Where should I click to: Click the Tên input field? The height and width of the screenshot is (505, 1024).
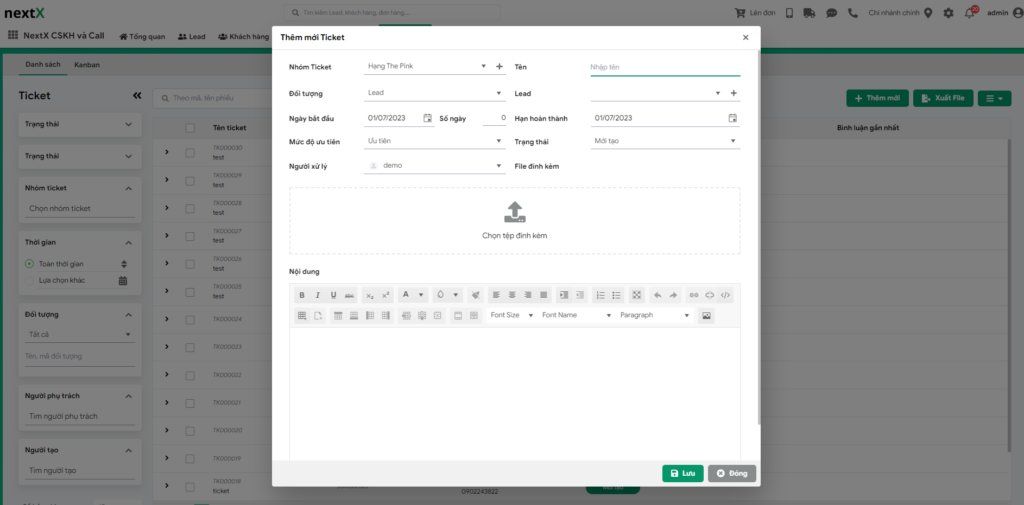(664, 67)
